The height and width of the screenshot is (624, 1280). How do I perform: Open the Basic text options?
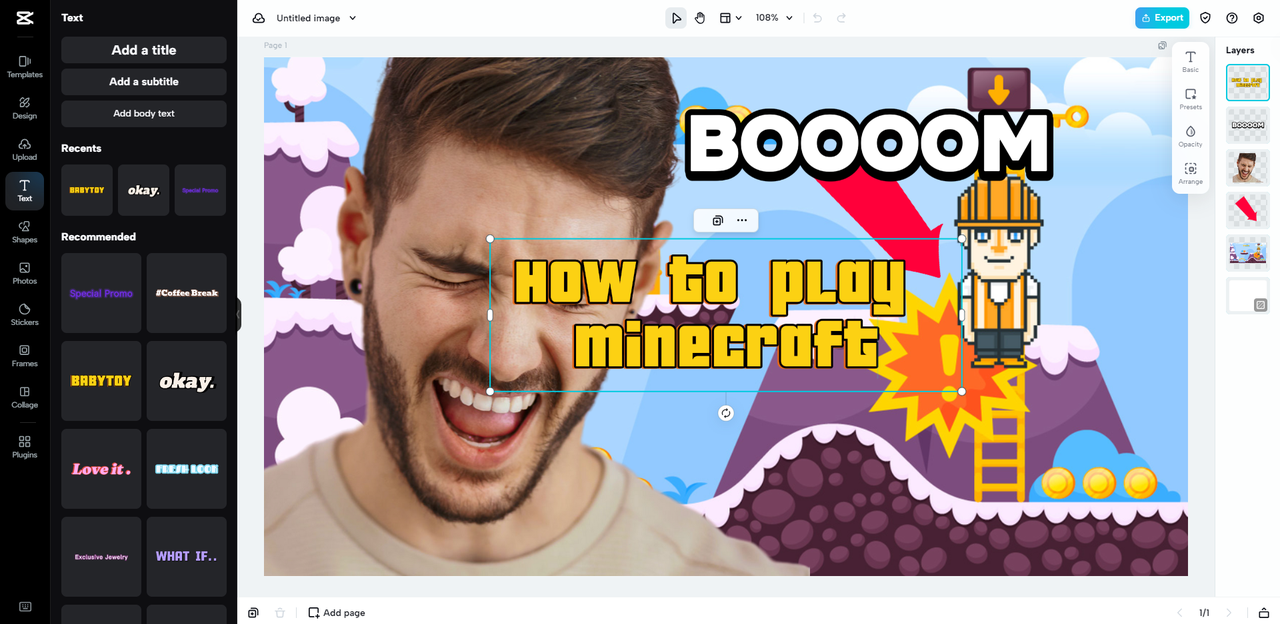point(1190,62)
